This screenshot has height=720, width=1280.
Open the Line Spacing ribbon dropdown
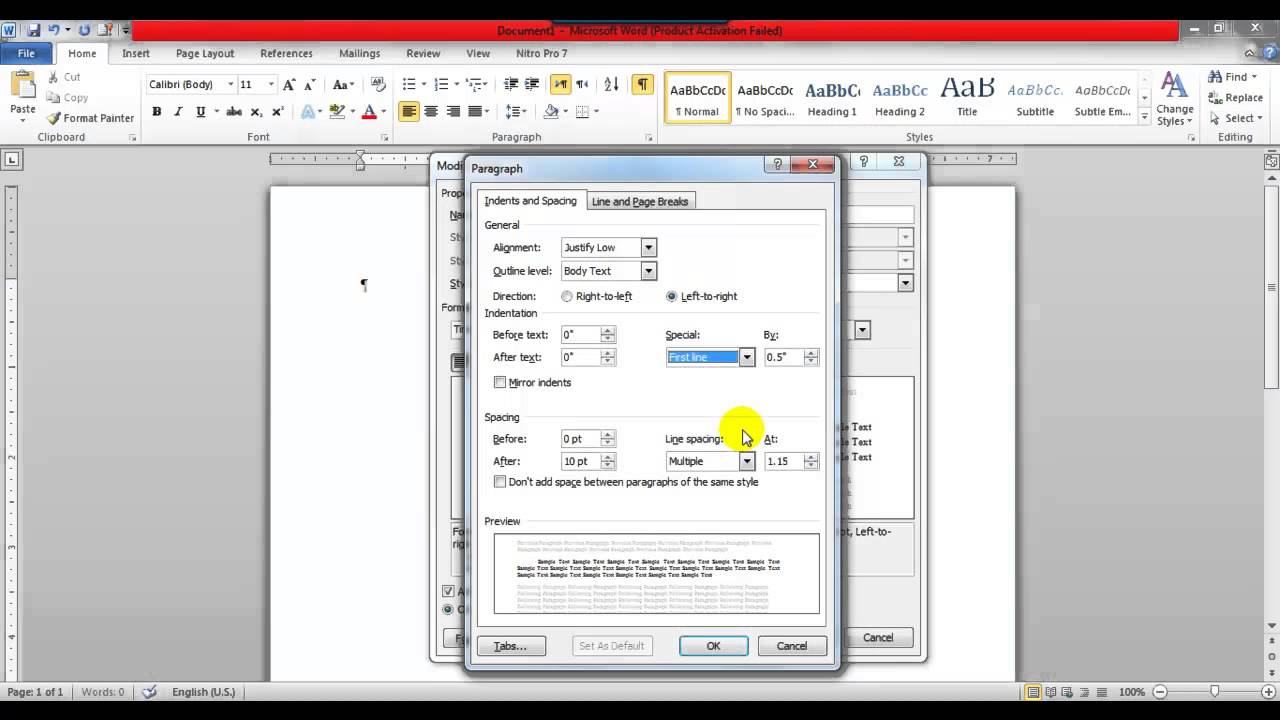pyautogui.click(x=516, y=112)
